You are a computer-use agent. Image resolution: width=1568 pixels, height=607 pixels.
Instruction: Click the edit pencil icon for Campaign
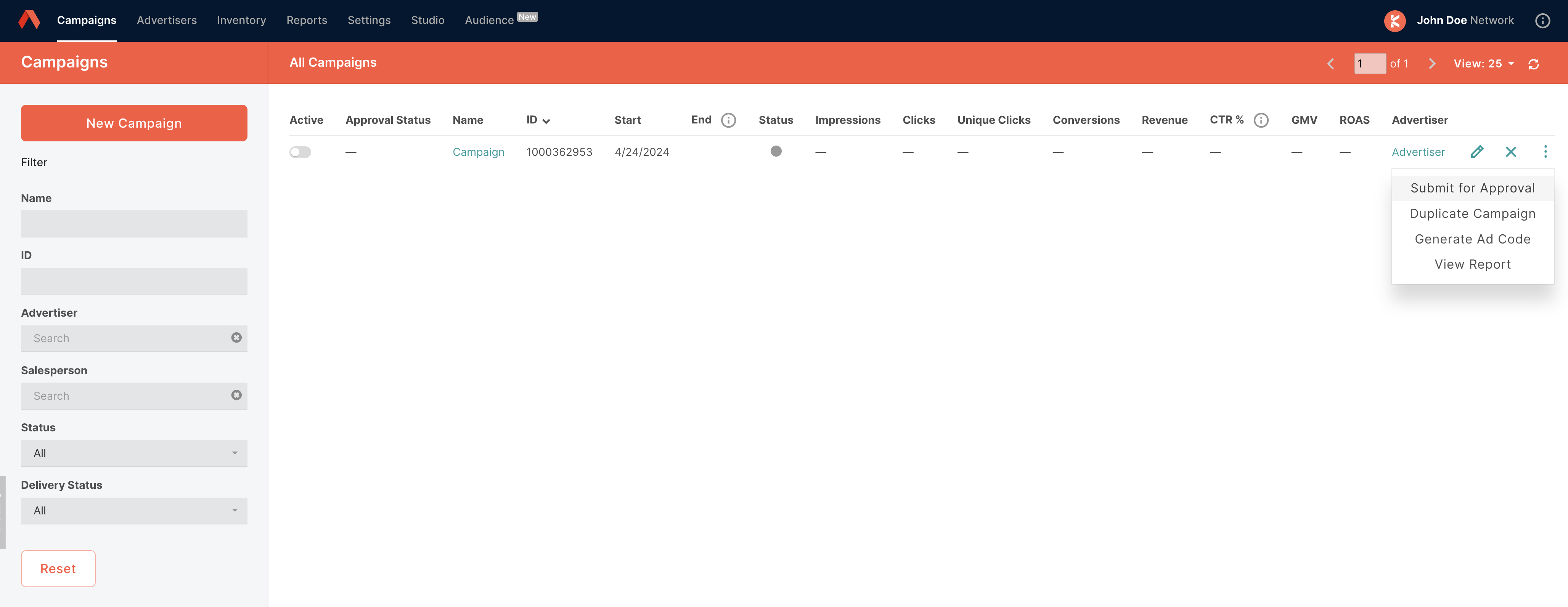coord(1477,151)
